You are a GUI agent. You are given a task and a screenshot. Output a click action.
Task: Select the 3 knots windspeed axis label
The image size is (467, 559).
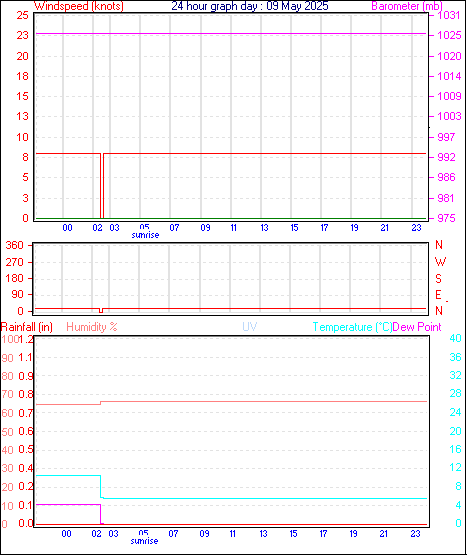[x=25, y=198]
